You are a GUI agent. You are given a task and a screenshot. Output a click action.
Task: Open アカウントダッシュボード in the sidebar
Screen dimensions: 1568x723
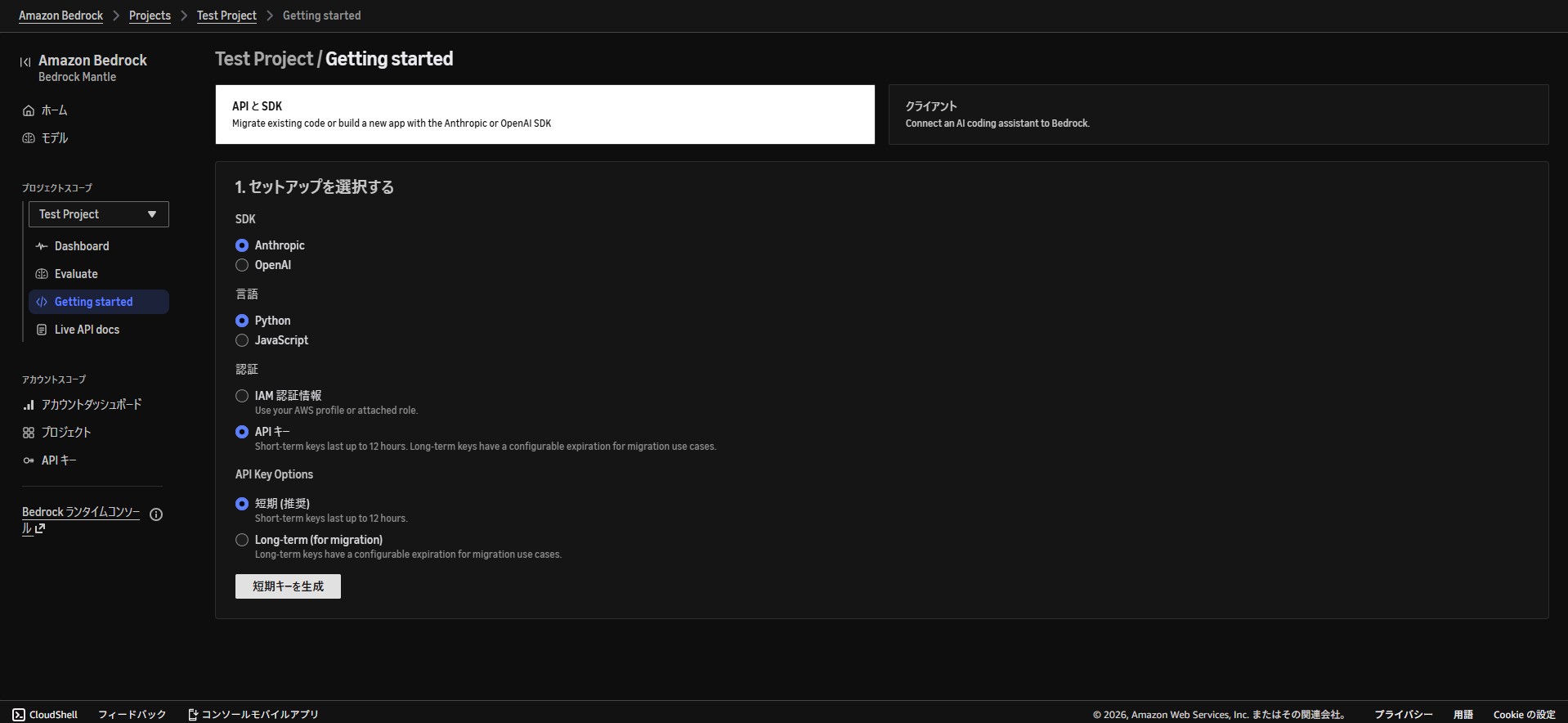(x=92, y=405)
